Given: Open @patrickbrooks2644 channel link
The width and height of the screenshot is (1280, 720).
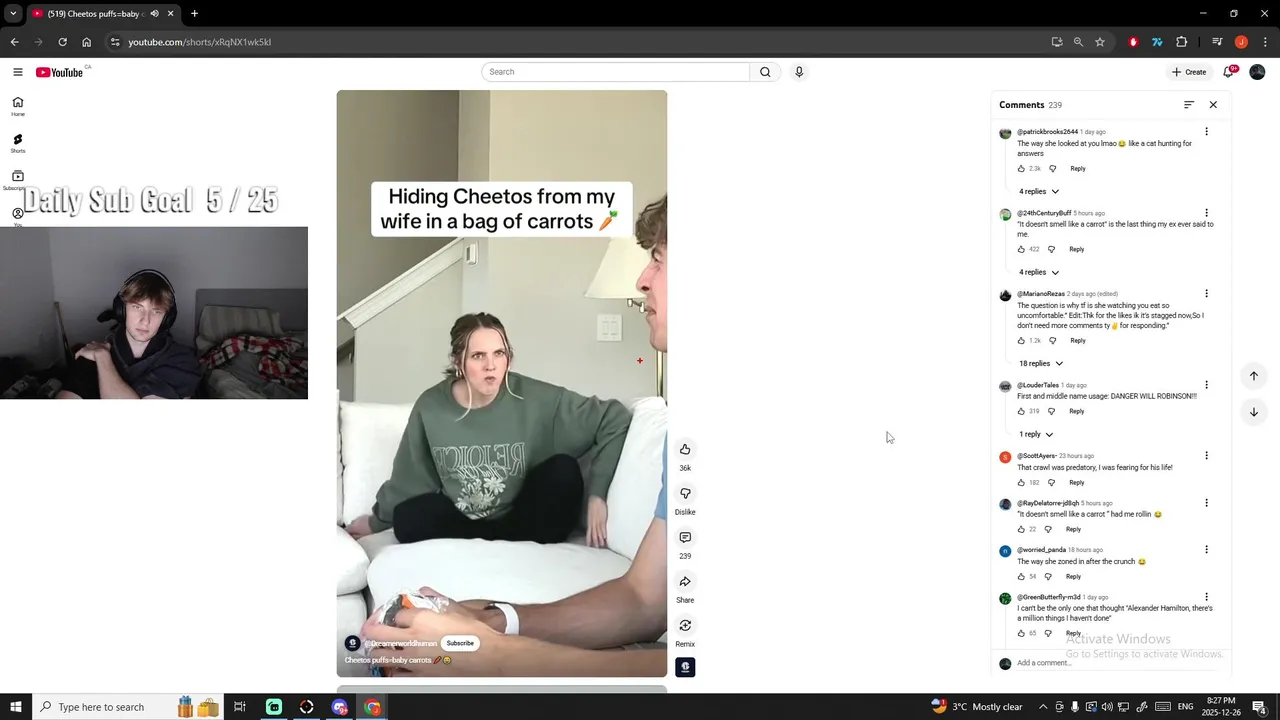Looking at the screenshot, I should click(x=1047, y=132).
